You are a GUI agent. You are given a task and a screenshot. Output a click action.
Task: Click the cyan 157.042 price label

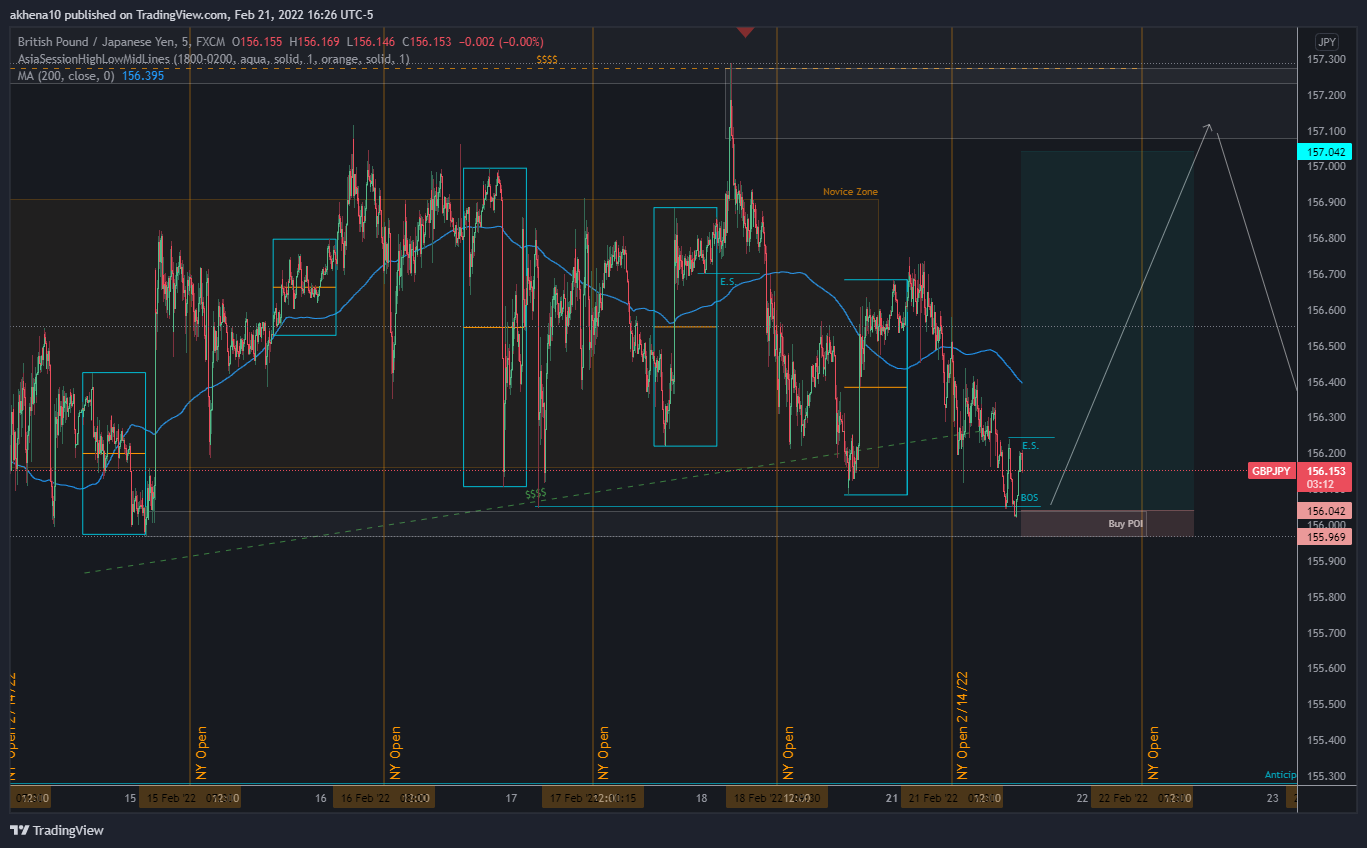1324,152
